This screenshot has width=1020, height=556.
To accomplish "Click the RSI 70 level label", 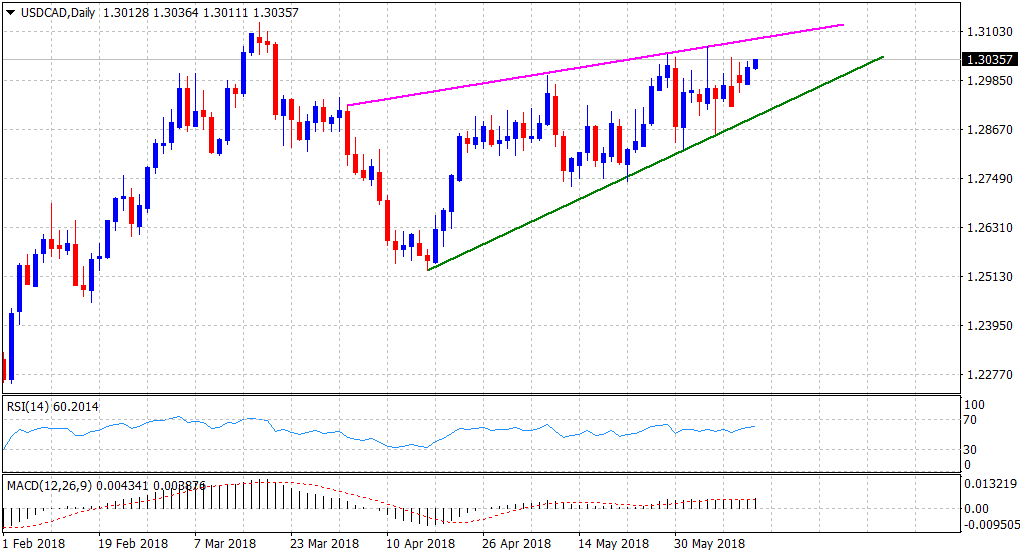I will pyautogui.click(x=971, y=422).
